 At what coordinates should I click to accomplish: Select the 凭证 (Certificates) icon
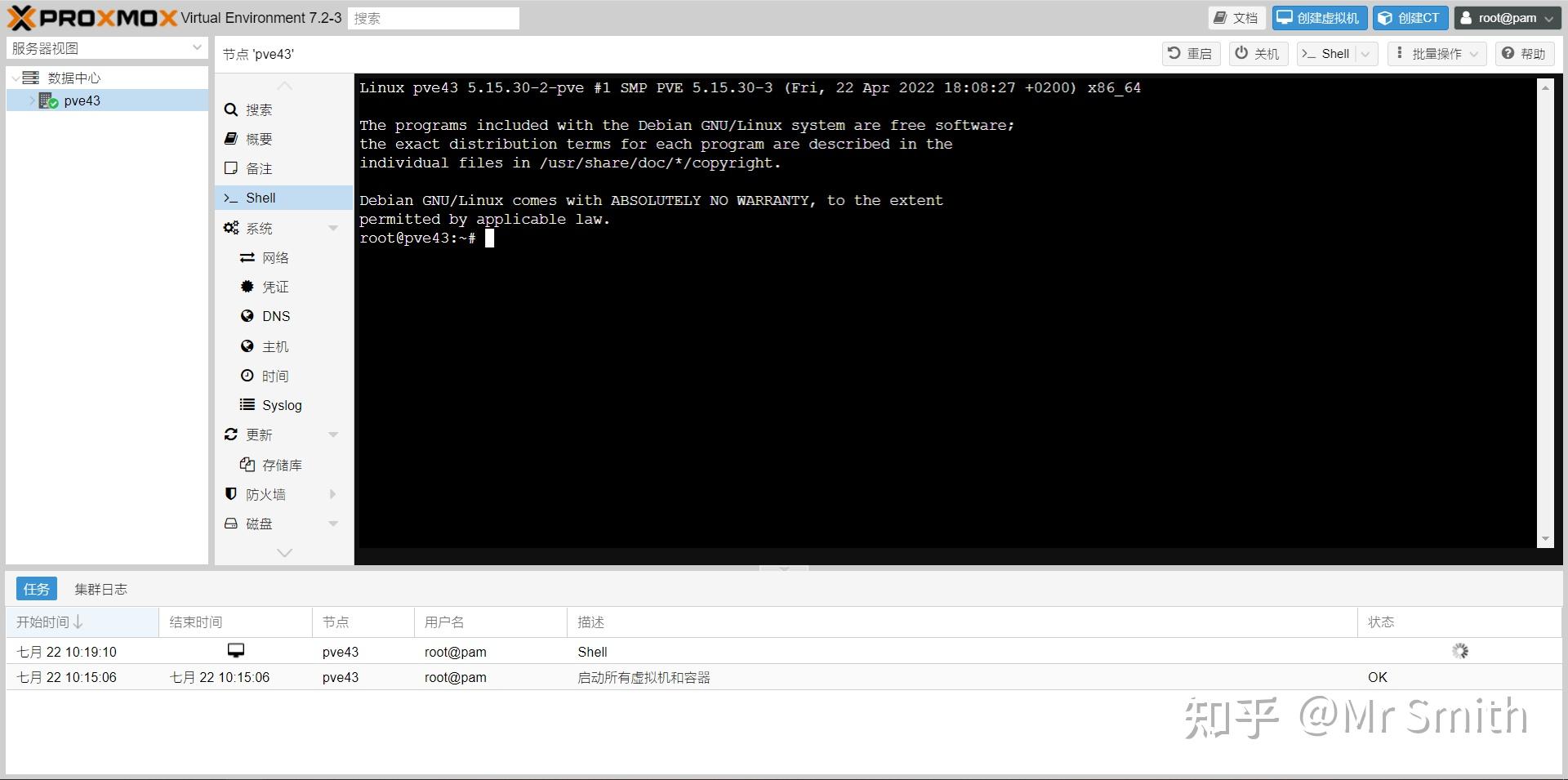coord(248,287)
